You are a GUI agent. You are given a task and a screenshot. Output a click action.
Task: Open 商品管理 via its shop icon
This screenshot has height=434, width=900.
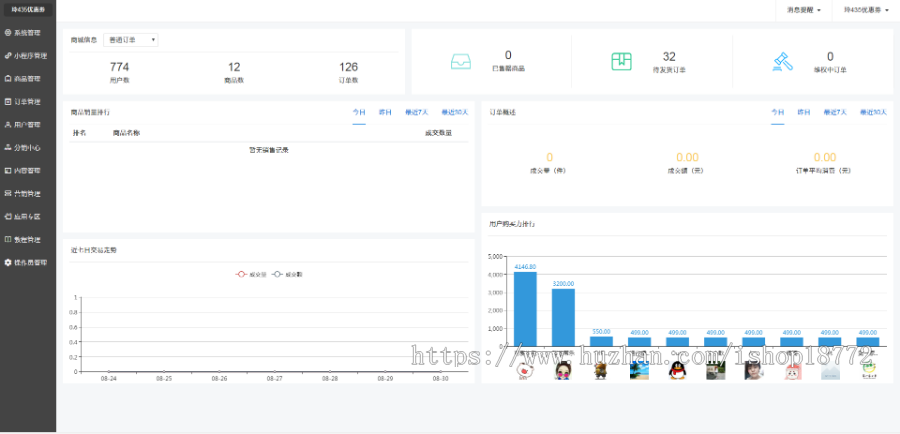click(x=7, y=79)
